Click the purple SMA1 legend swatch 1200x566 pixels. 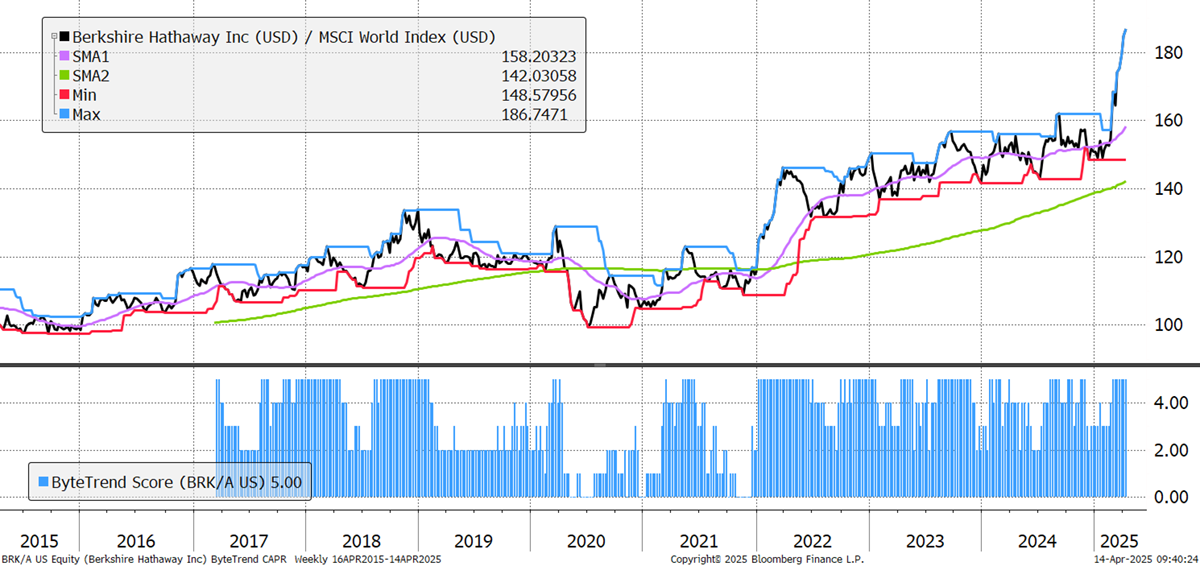click(x=65, y=57)
